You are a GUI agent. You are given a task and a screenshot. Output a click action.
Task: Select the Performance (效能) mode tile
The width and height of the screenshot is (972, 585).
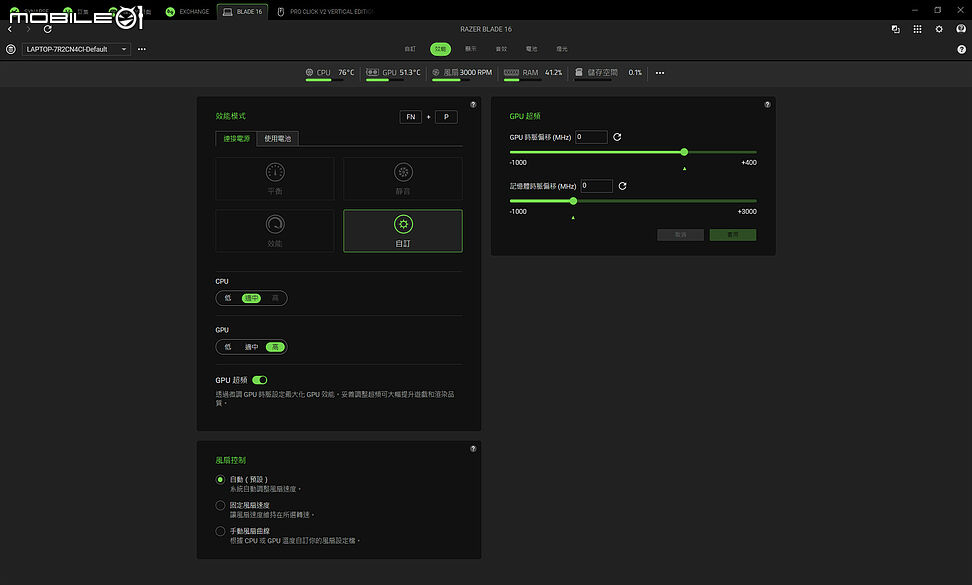click(x=275, y=231)
